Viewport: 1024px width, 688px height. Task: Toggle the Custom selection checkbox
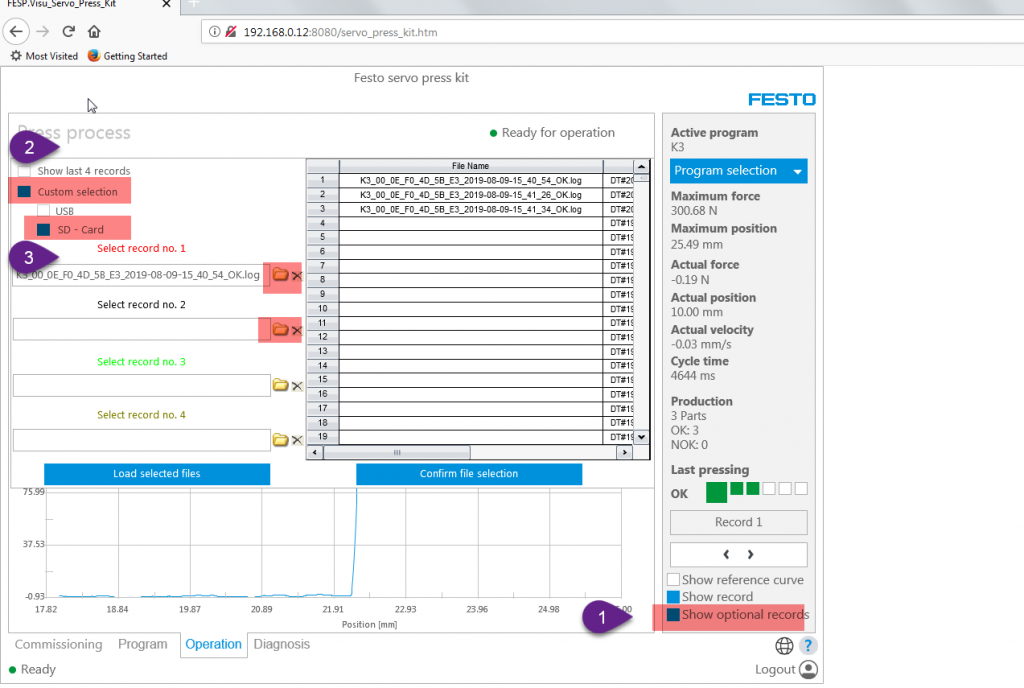pyautogui.click(x=24, y=192)
